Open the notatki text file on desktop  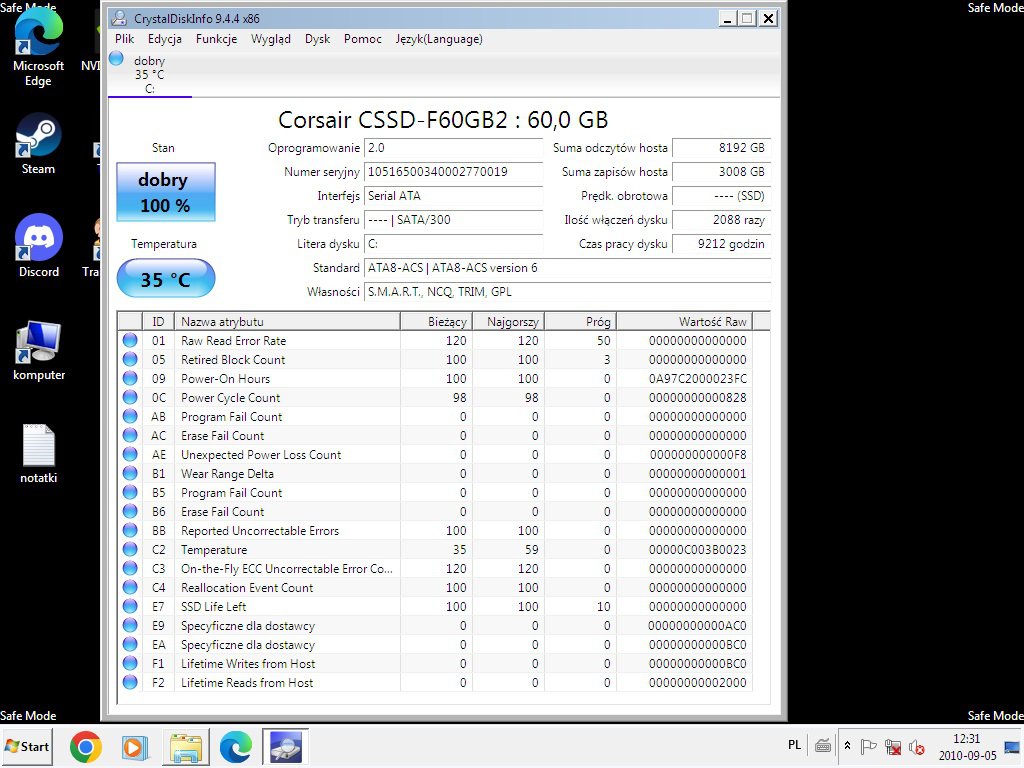(x=39, y=453)
